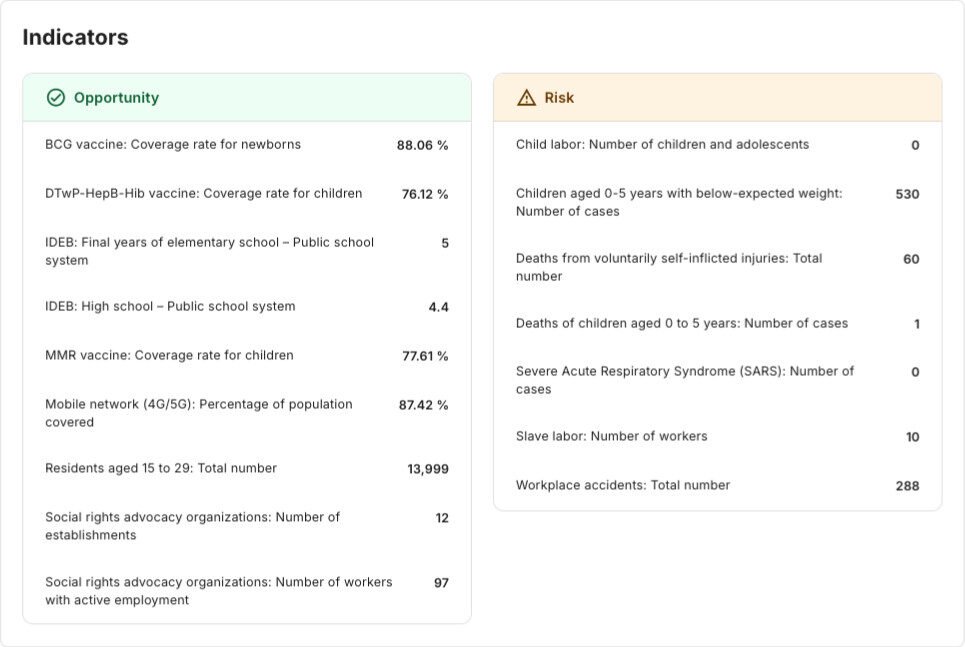Click DTwP-HepB-Hib vaccine coverage row
This screenshot has width=965, height=647.
click(204, 194)
